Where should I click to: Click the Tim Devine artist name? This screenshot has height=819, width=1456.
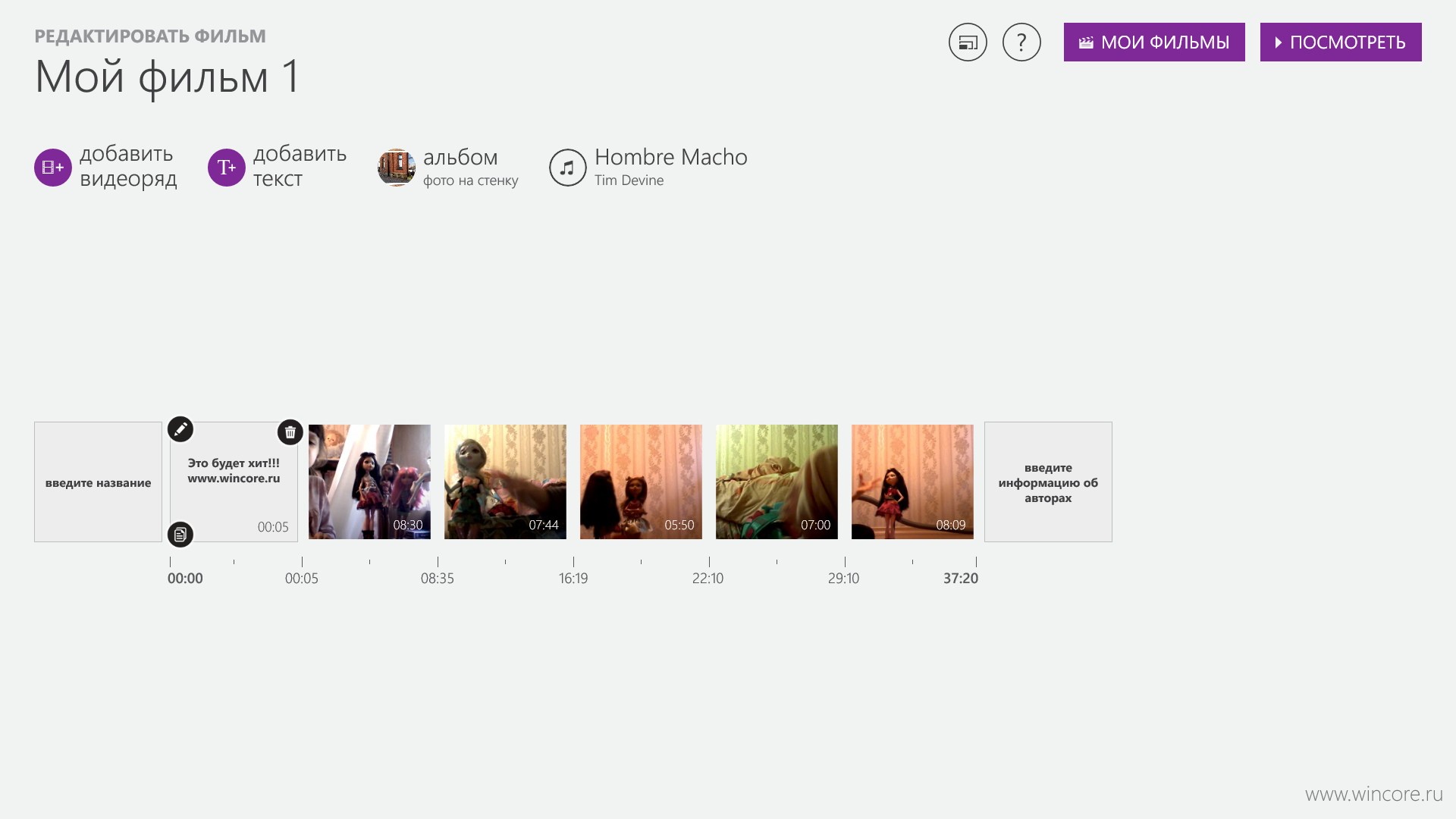tap(629, 180)
